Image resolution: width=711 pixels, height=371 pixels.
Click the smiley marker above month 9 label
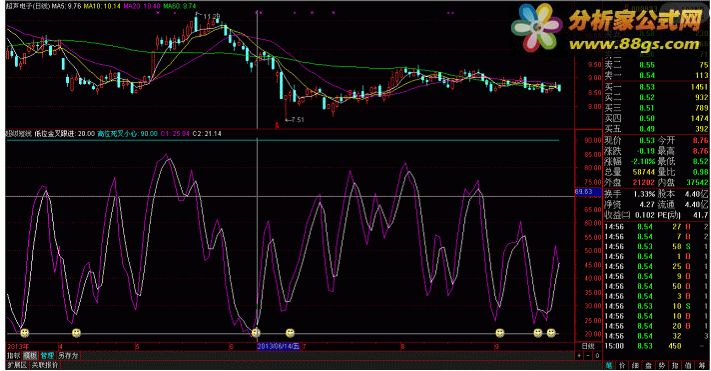tap(500, 333)
